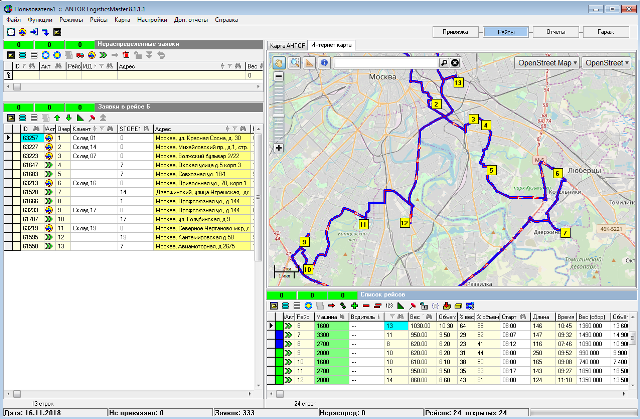Open the filter icon in trip orders Клиент column
The image size is (640, 419).
tap(102, 129)
